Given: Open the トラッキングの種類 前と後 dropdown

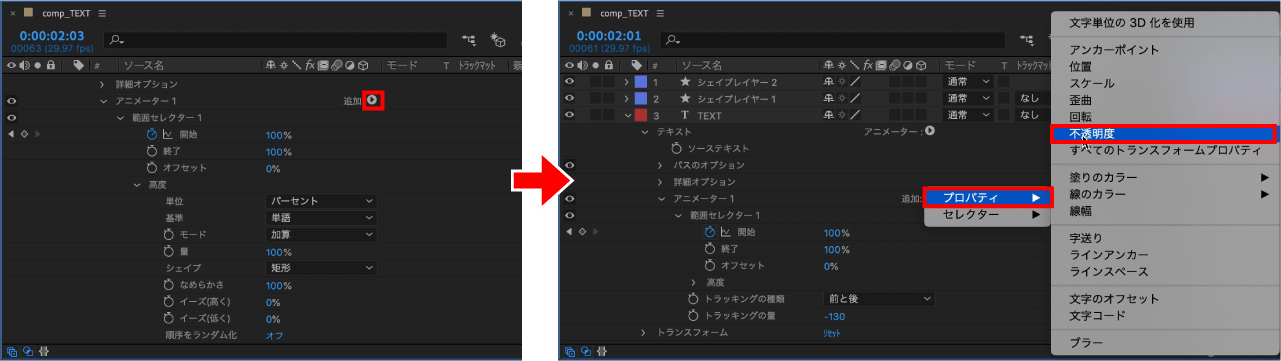Looking at the screenshot, I should point(878,299).
